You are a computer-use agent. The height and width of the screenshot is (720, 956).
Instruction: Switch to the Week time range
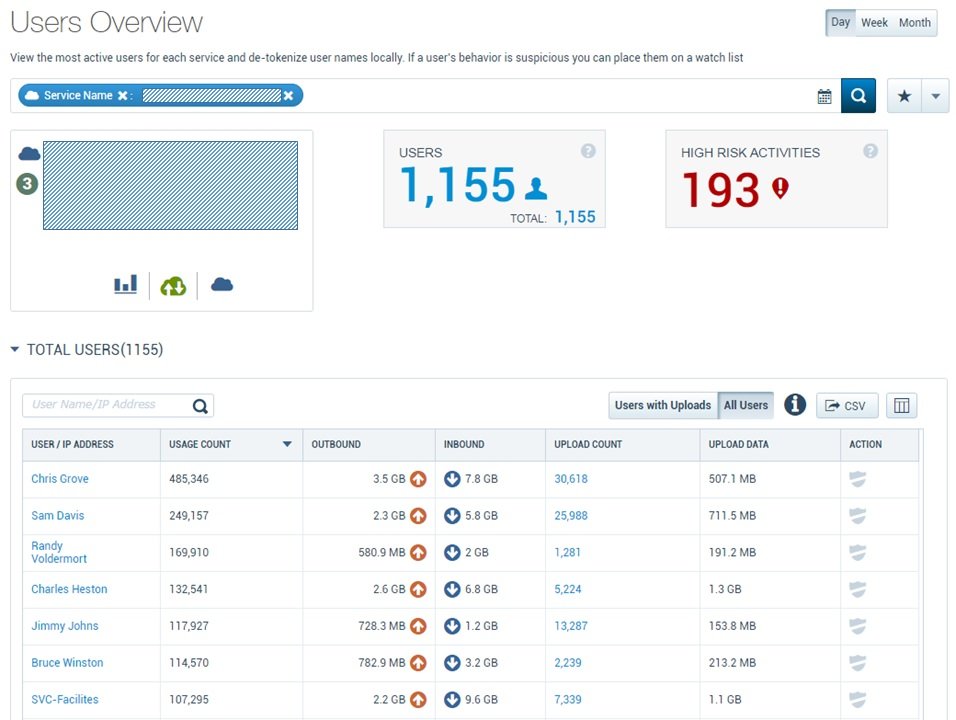[x=874, y=23]
